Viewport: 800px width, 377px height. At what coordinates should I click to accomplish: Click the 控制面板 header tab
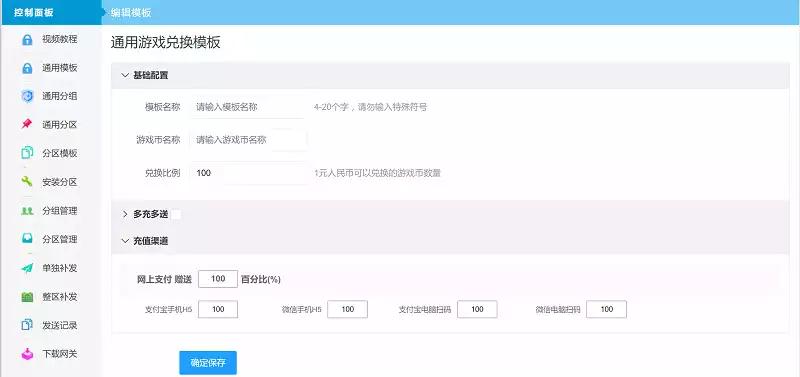(x=52, y=13)
